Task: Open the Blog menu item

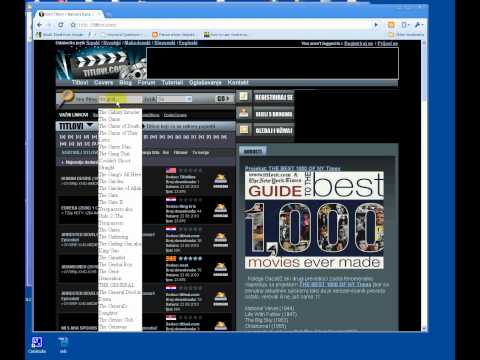Action: point(125,83)
